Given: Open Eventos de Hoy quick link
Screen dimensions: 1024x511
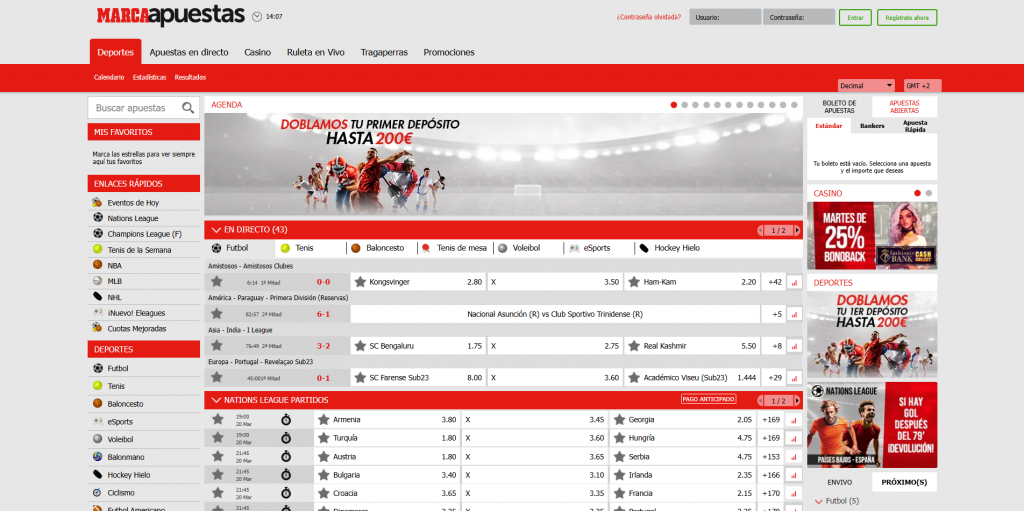Looking at the screenshot, I should pos(133,203).
